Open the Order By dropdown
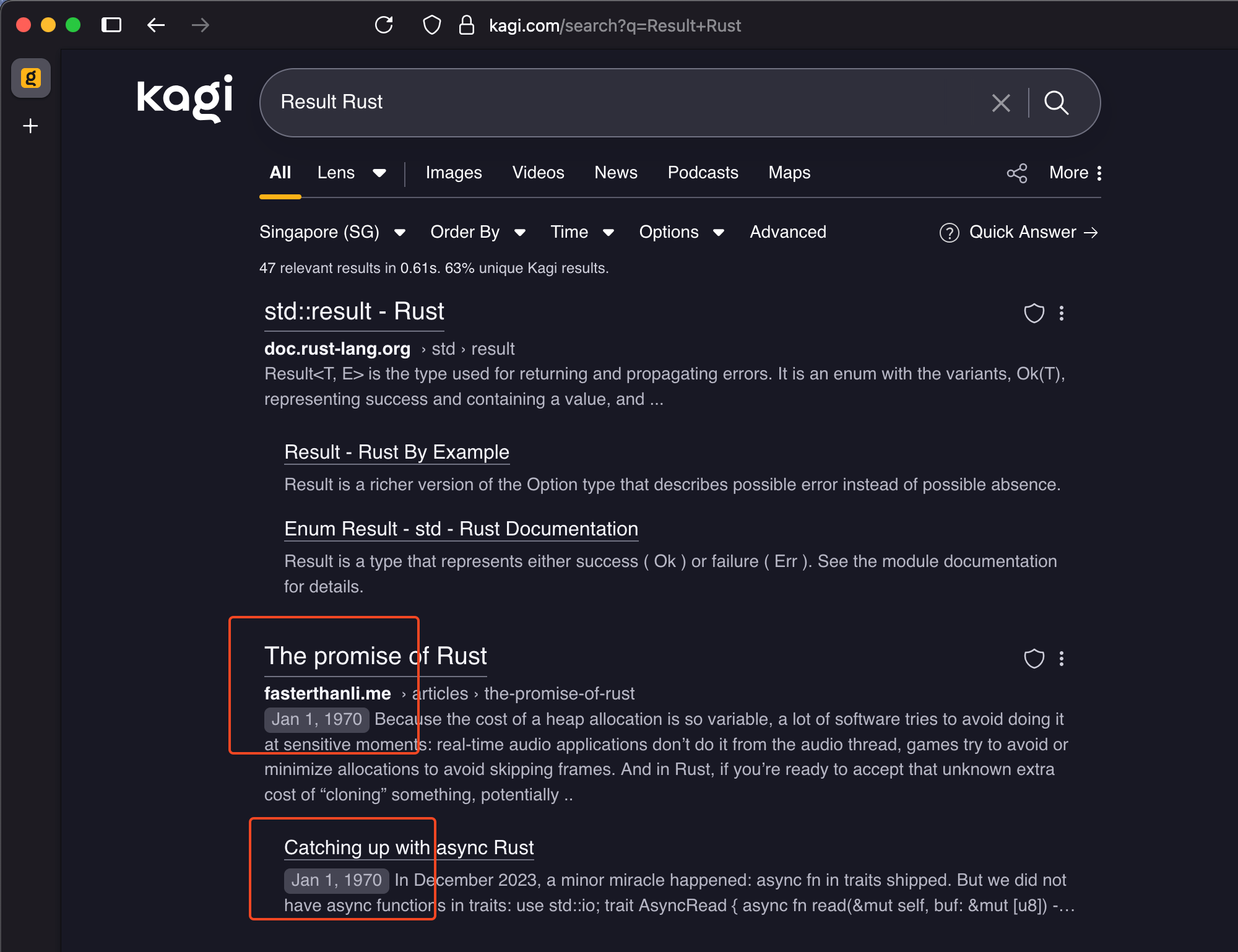The width and height of the screenshot is (1238, 952). click(478, 232)
